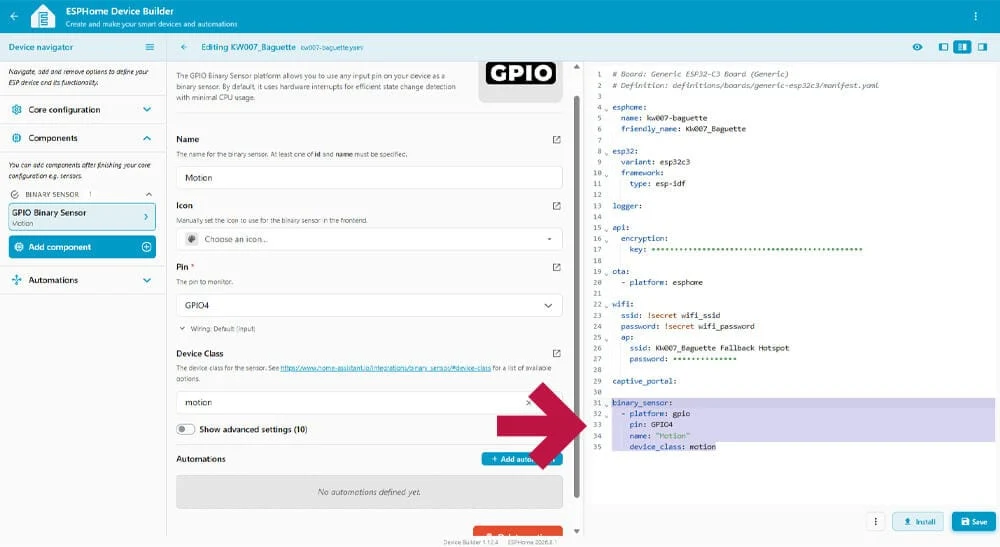
Task: Click YAML line 'device_class: motion'
Action: tap(672, 447)
